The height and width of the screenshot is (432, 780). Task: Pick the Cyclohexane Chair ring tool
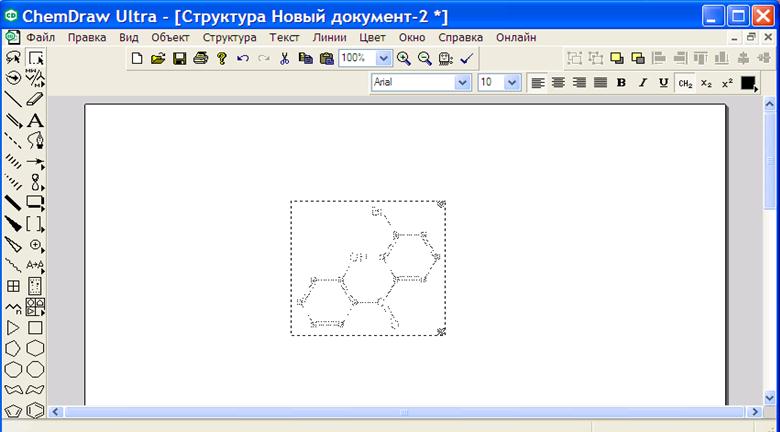pos(13,390)
